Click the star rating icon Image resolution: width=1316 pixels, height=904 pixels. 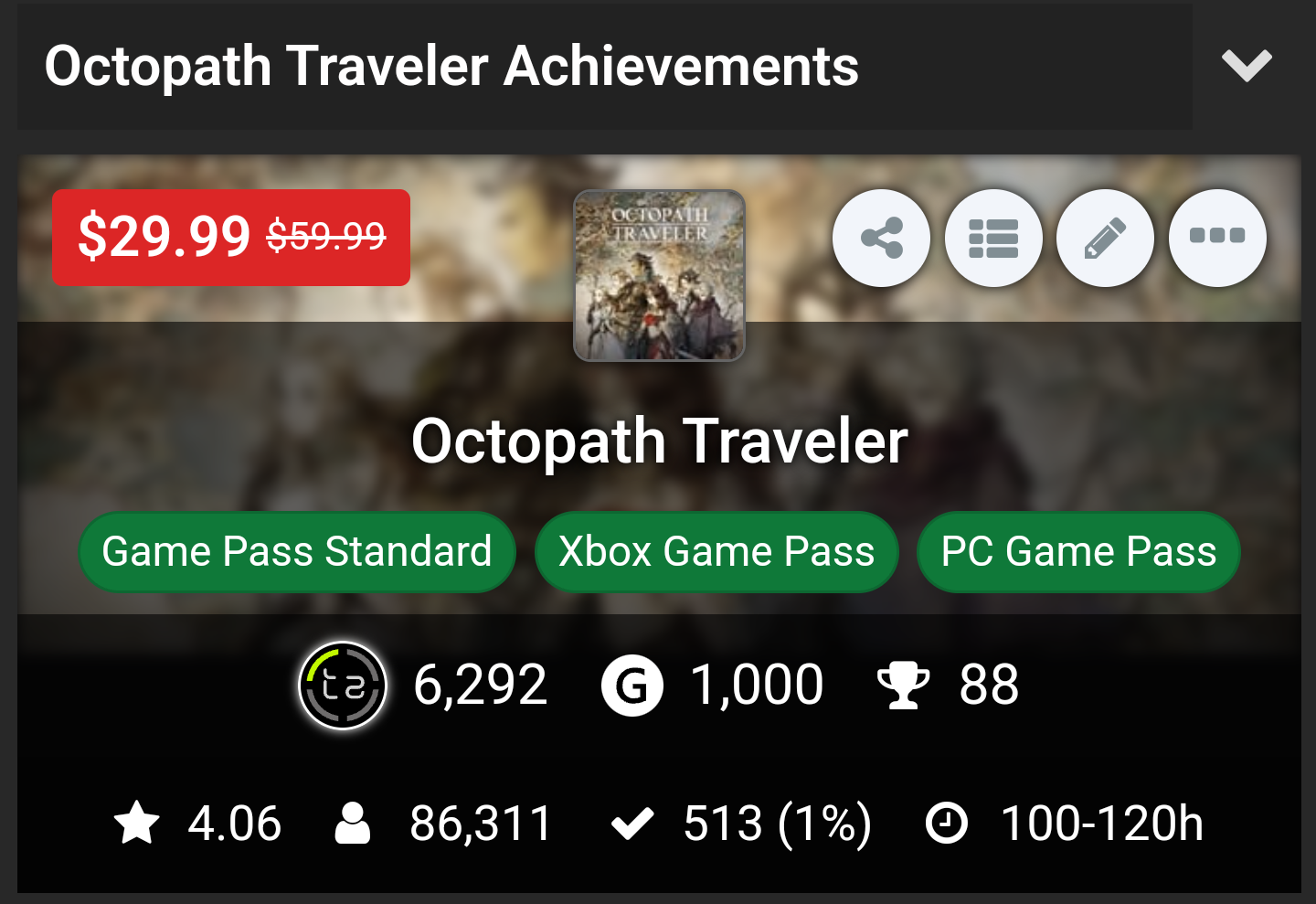[137, 823]
